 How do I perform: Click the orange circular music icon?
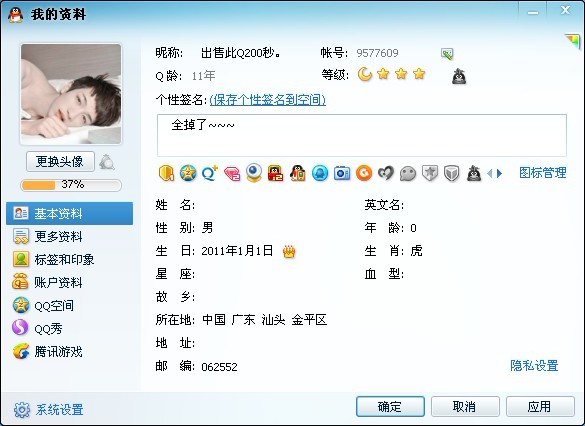(x=364, y=173)
